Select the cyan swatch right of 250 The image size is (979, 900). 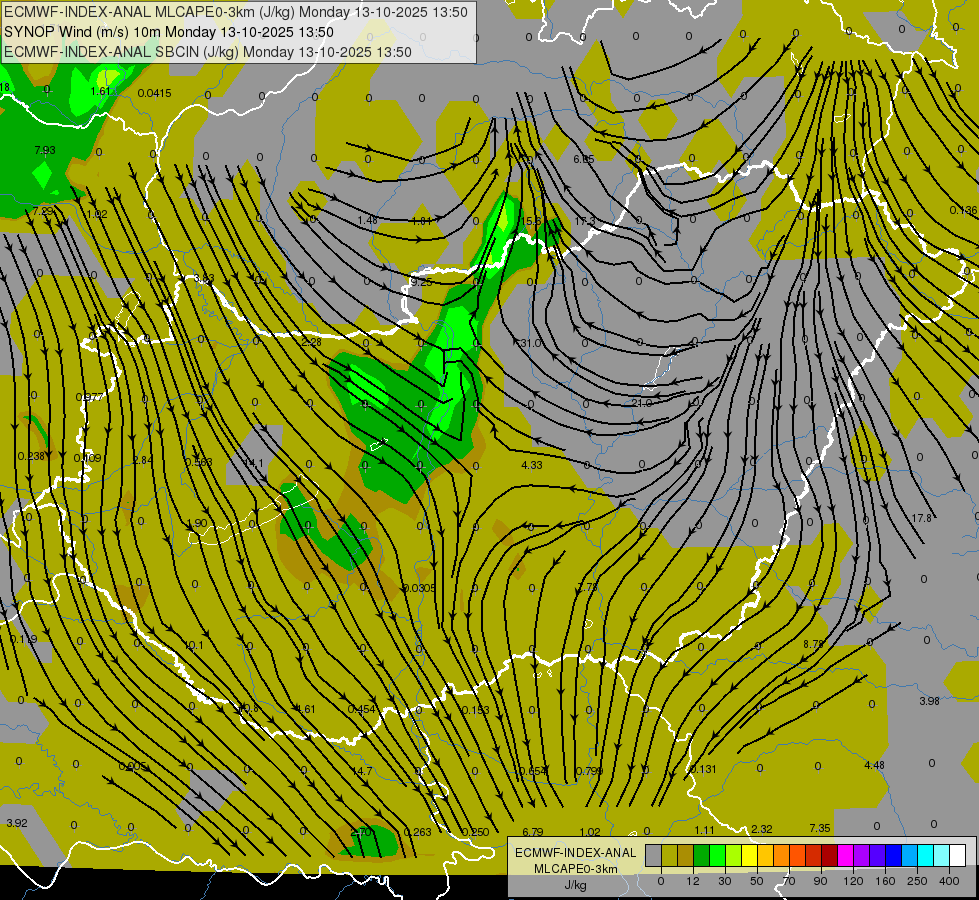pos(925,856)
